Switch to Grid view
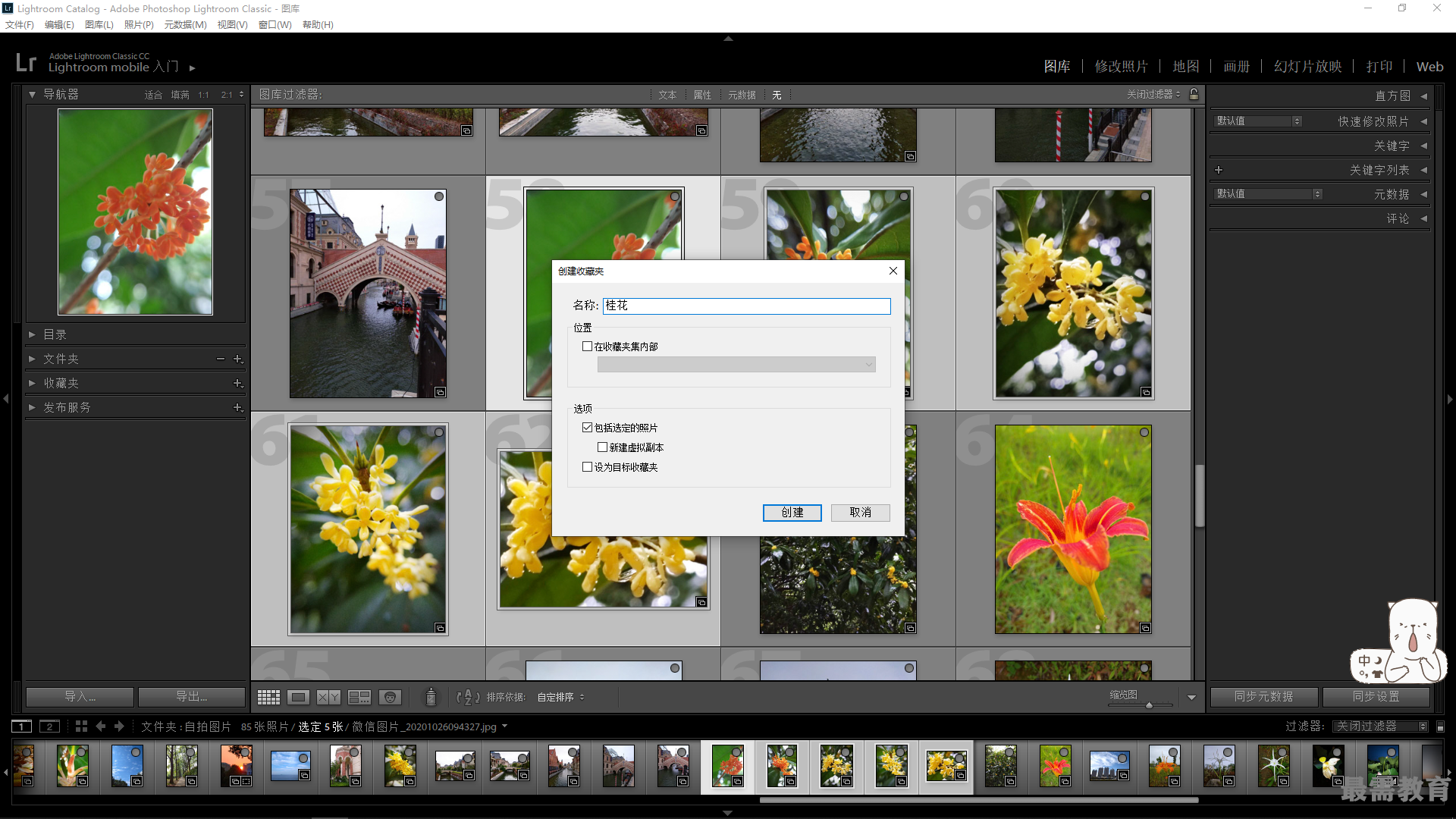1456x819 pixels. click(x=268, y=697)
